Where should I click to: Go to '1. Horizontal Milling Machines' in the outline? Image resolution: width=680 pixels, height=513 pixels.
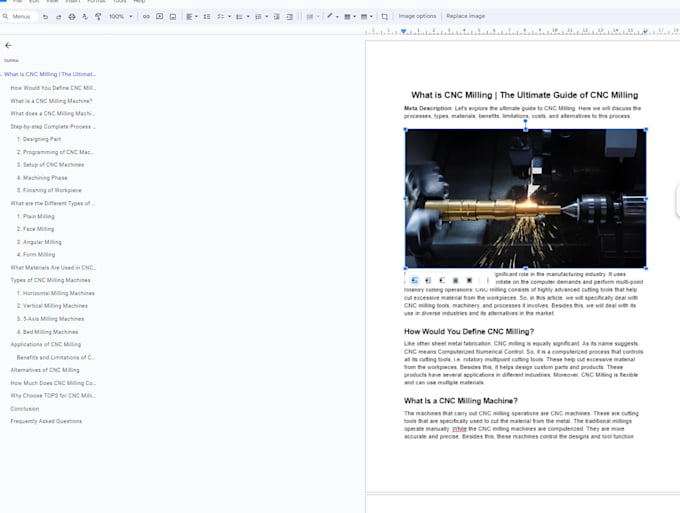56,293
